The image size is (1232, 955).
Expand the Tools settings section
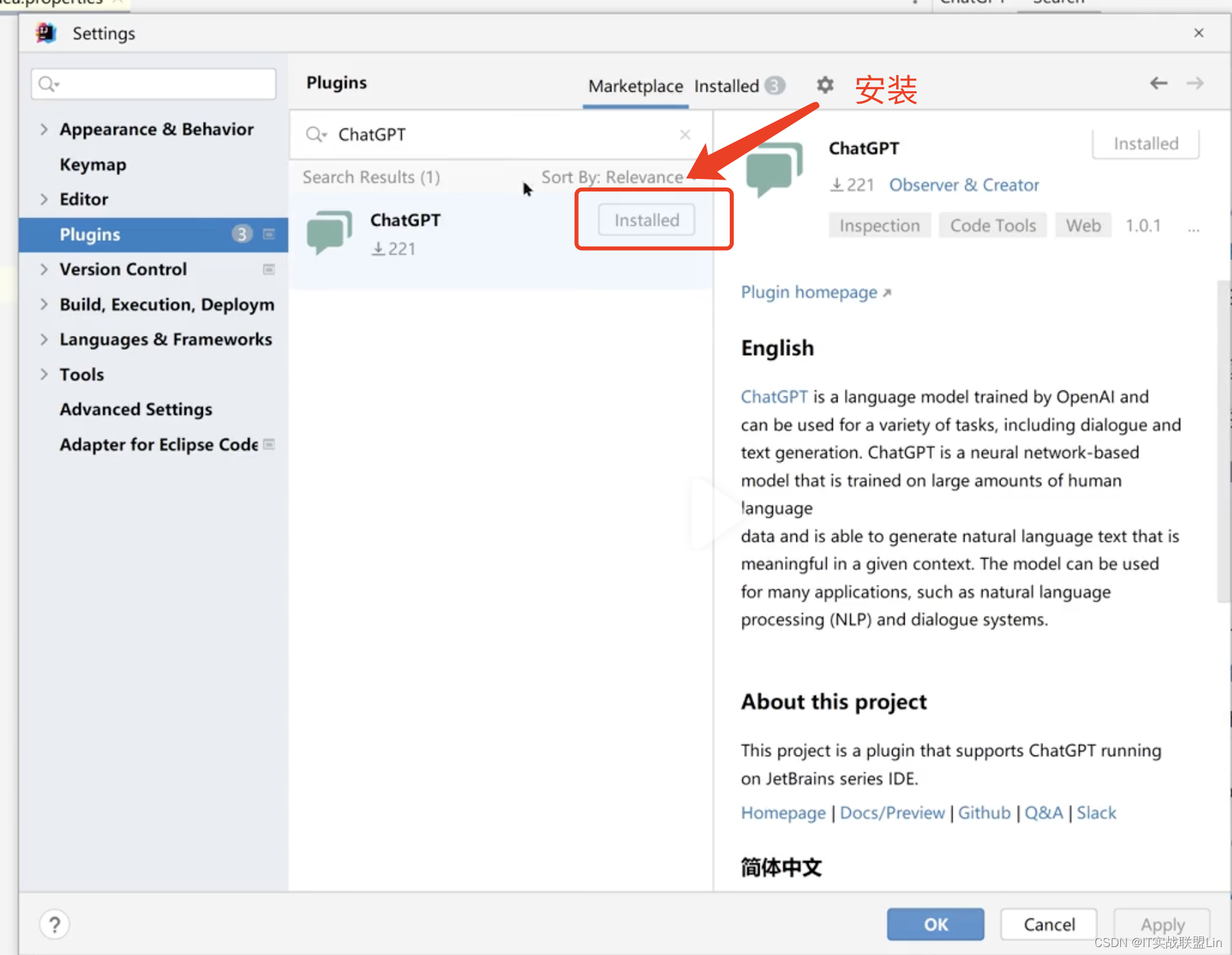[44, 374]
